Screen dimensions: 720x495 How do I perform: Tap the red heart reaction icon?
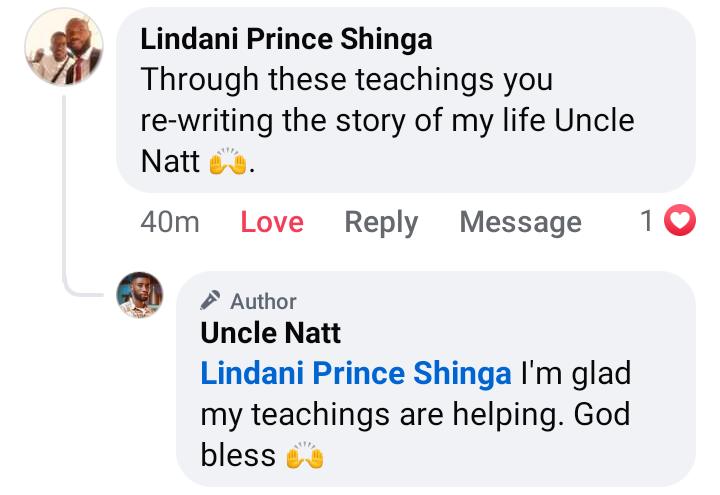680,221
